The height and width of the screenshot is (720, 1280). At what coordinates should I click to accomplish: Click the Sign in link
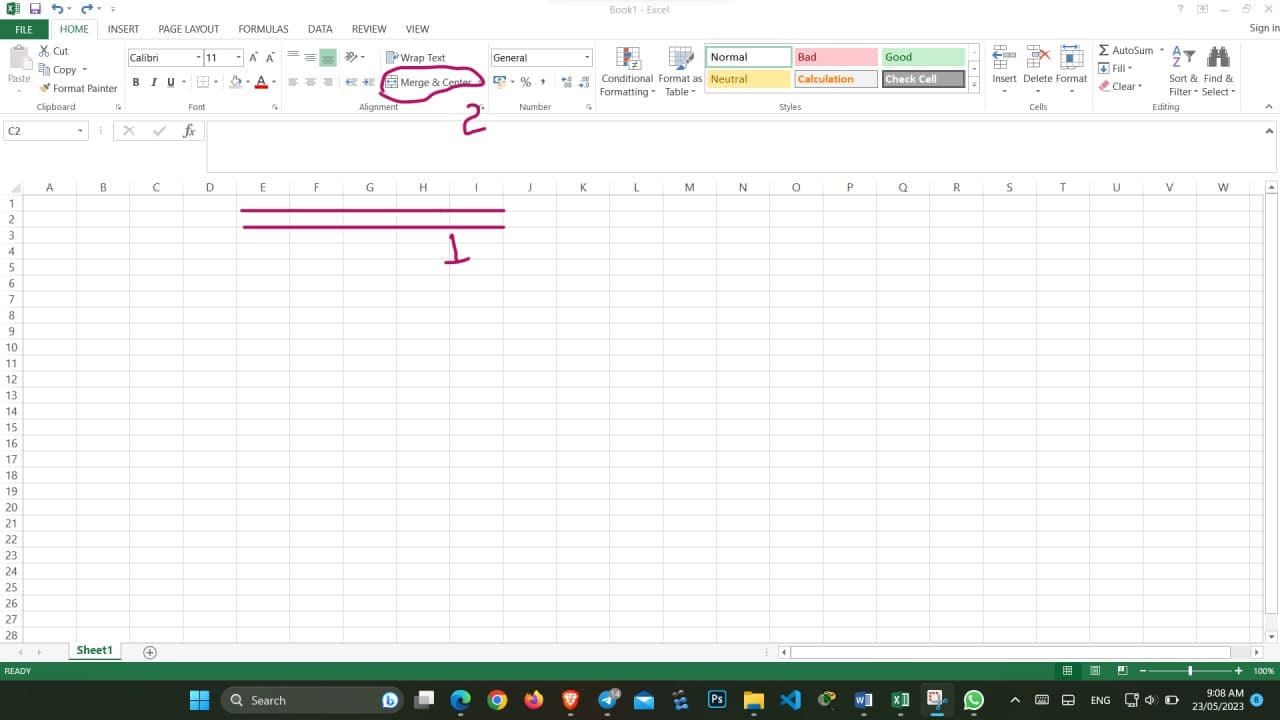[x=1264, y=28]
